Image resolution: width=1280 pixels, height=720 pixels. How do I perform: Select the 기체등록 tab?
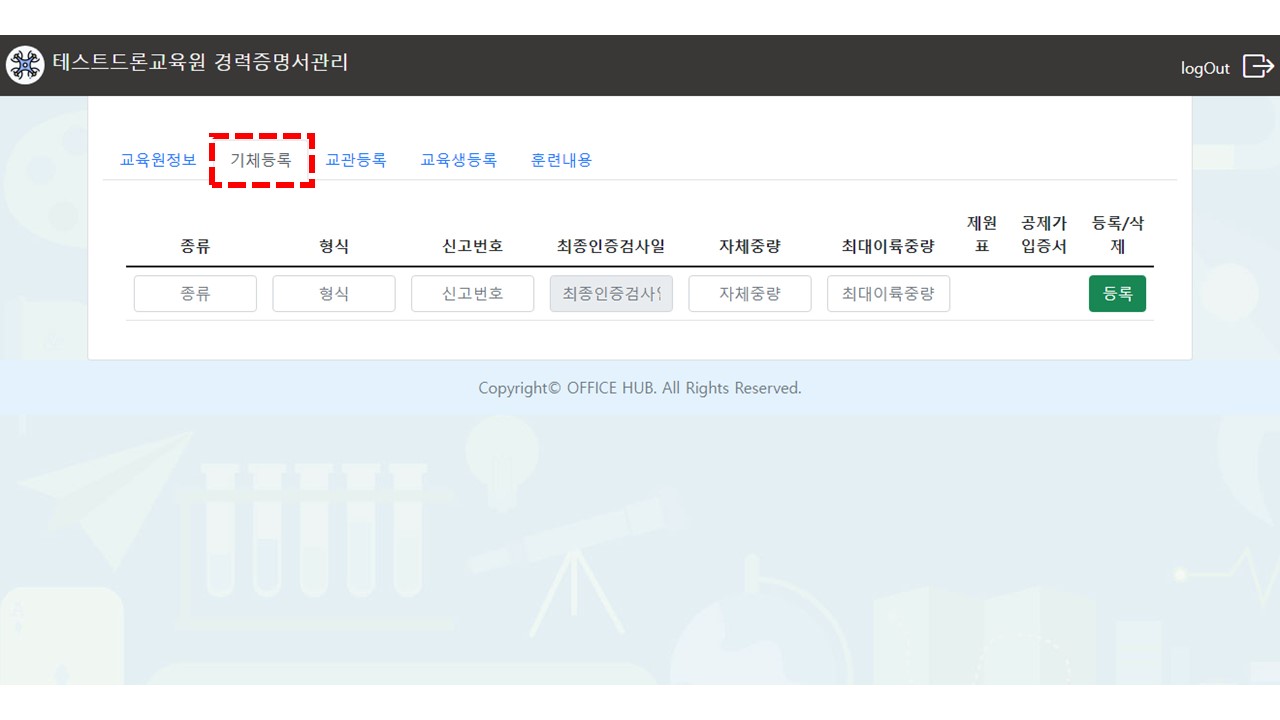(x=261, y=160)
